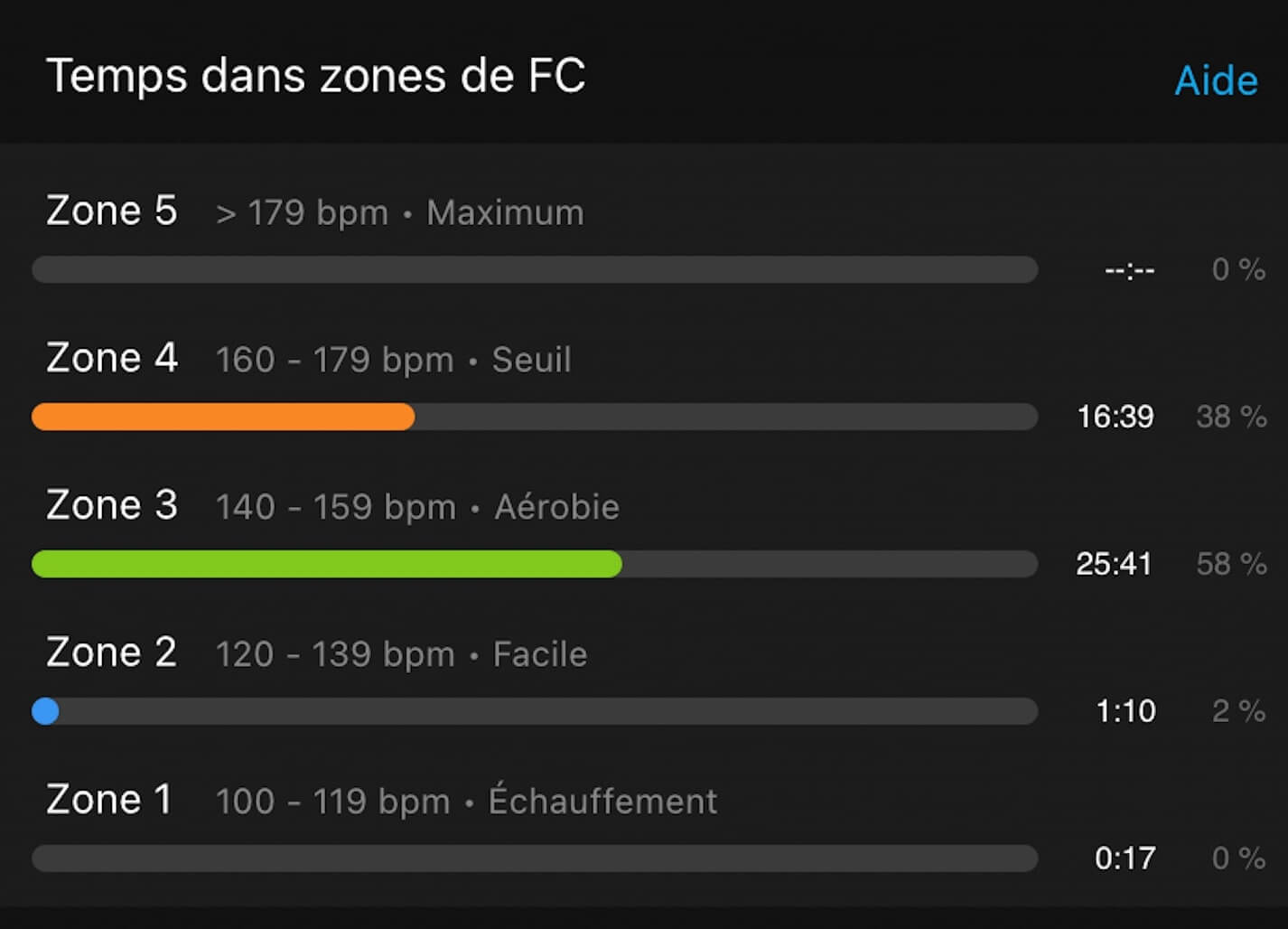This screenshot has width=1288, height=929.
Task: Click the orange Zone 4 progress bar
Action: pos(223,417)
